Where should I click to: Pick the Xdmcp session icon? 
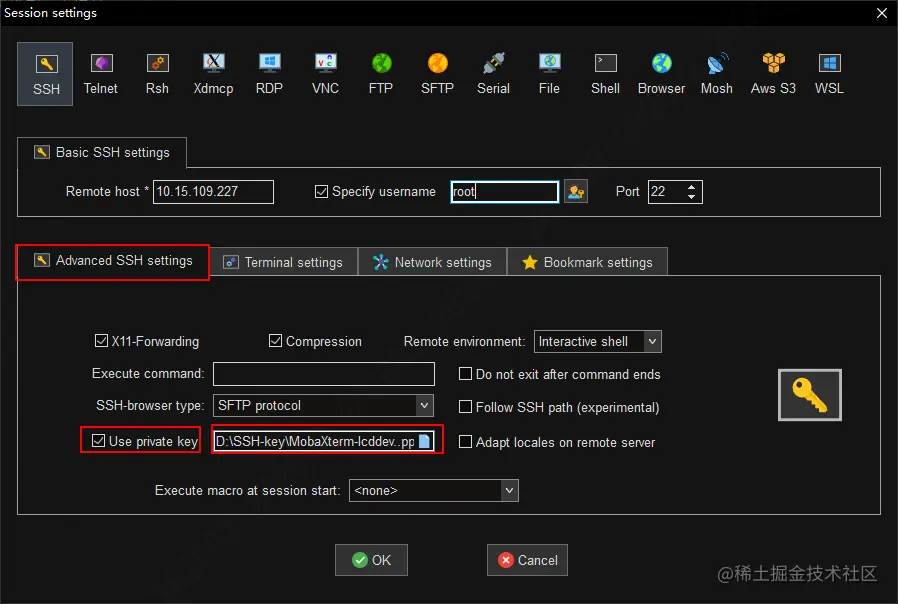[213, 74]
